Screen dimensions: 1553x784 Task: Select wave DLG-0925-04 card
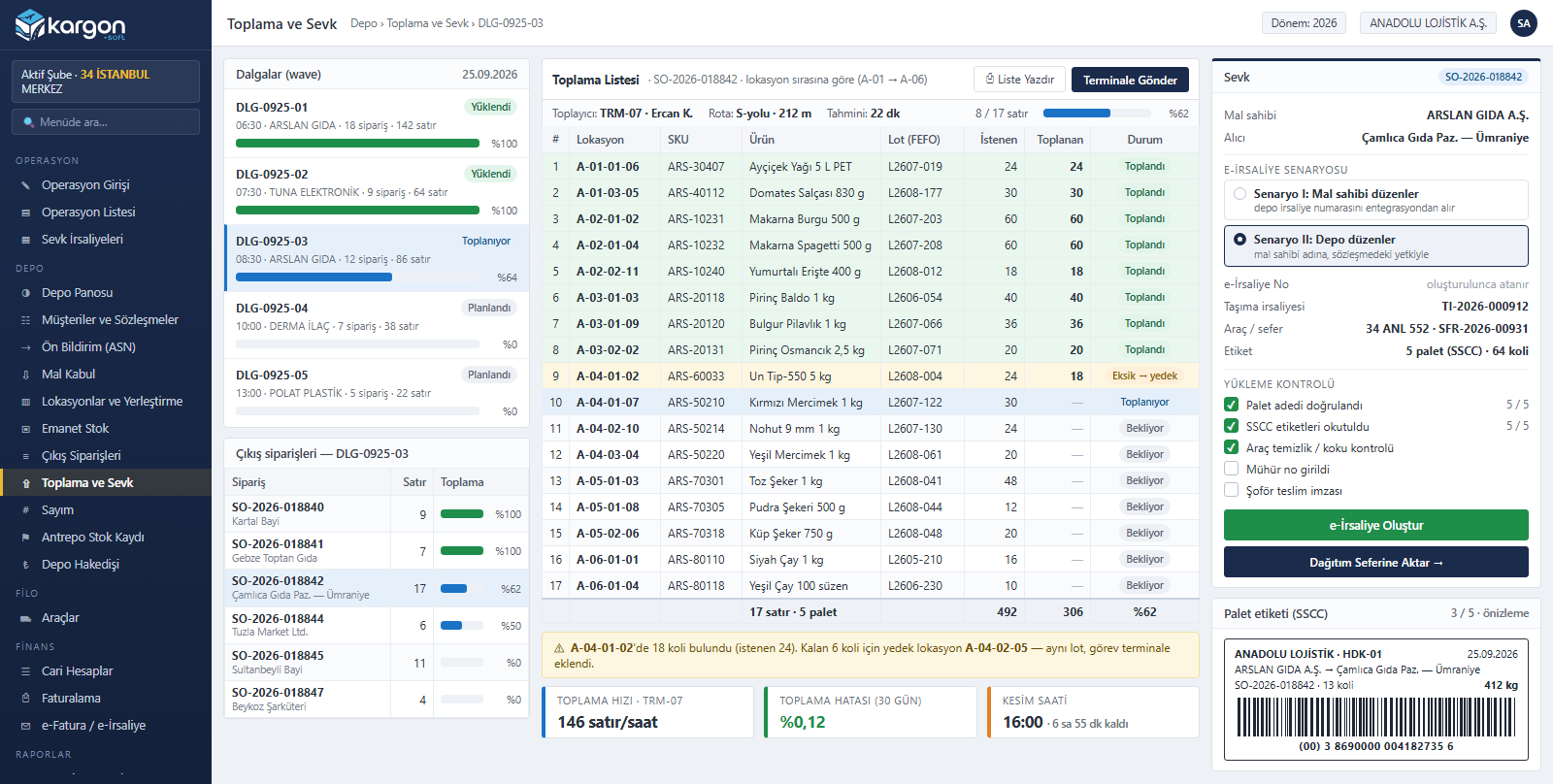pyautogui.click(x=377, y=326)
